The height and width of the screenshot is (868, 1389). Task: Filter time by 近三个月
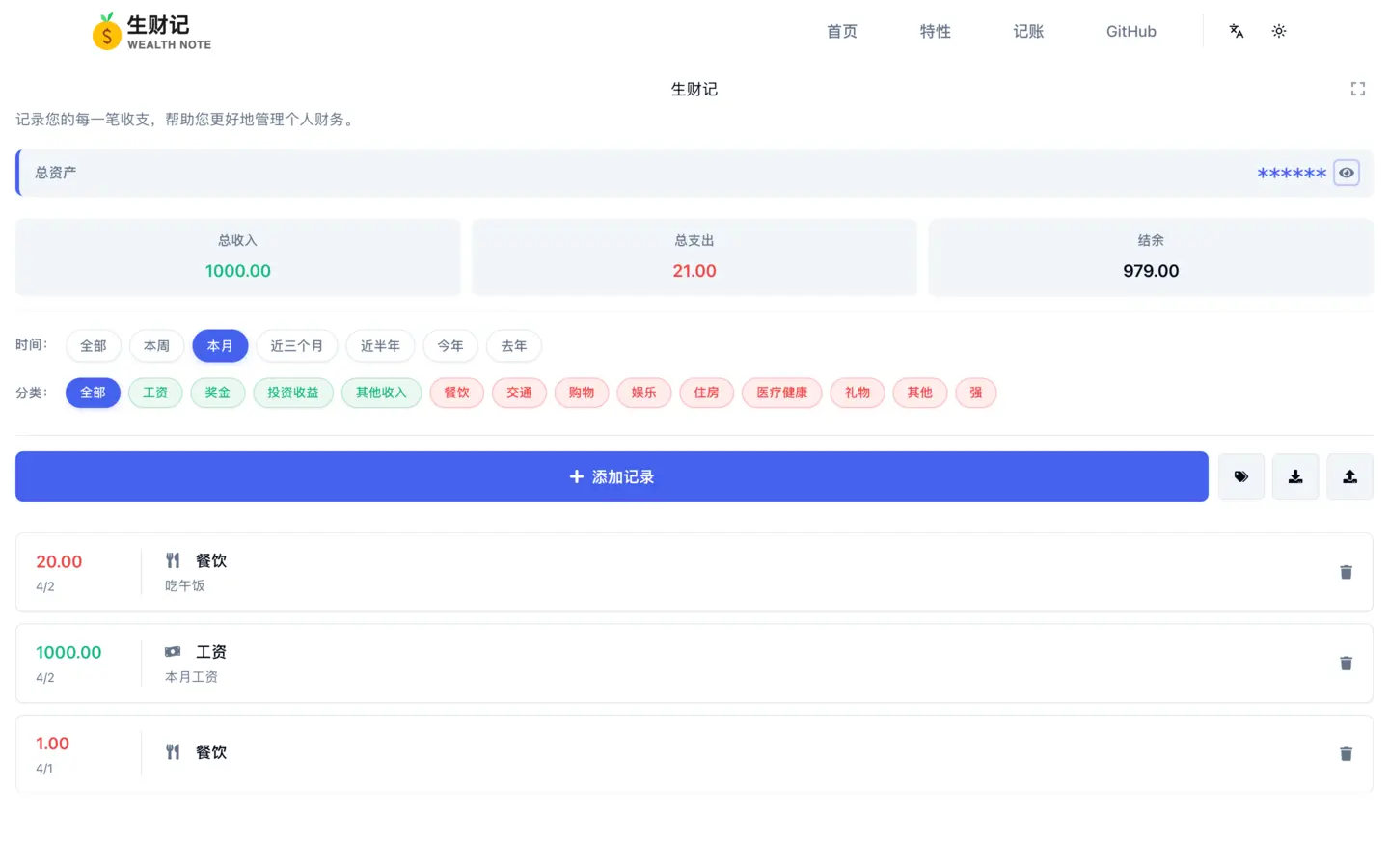point(296,346)
